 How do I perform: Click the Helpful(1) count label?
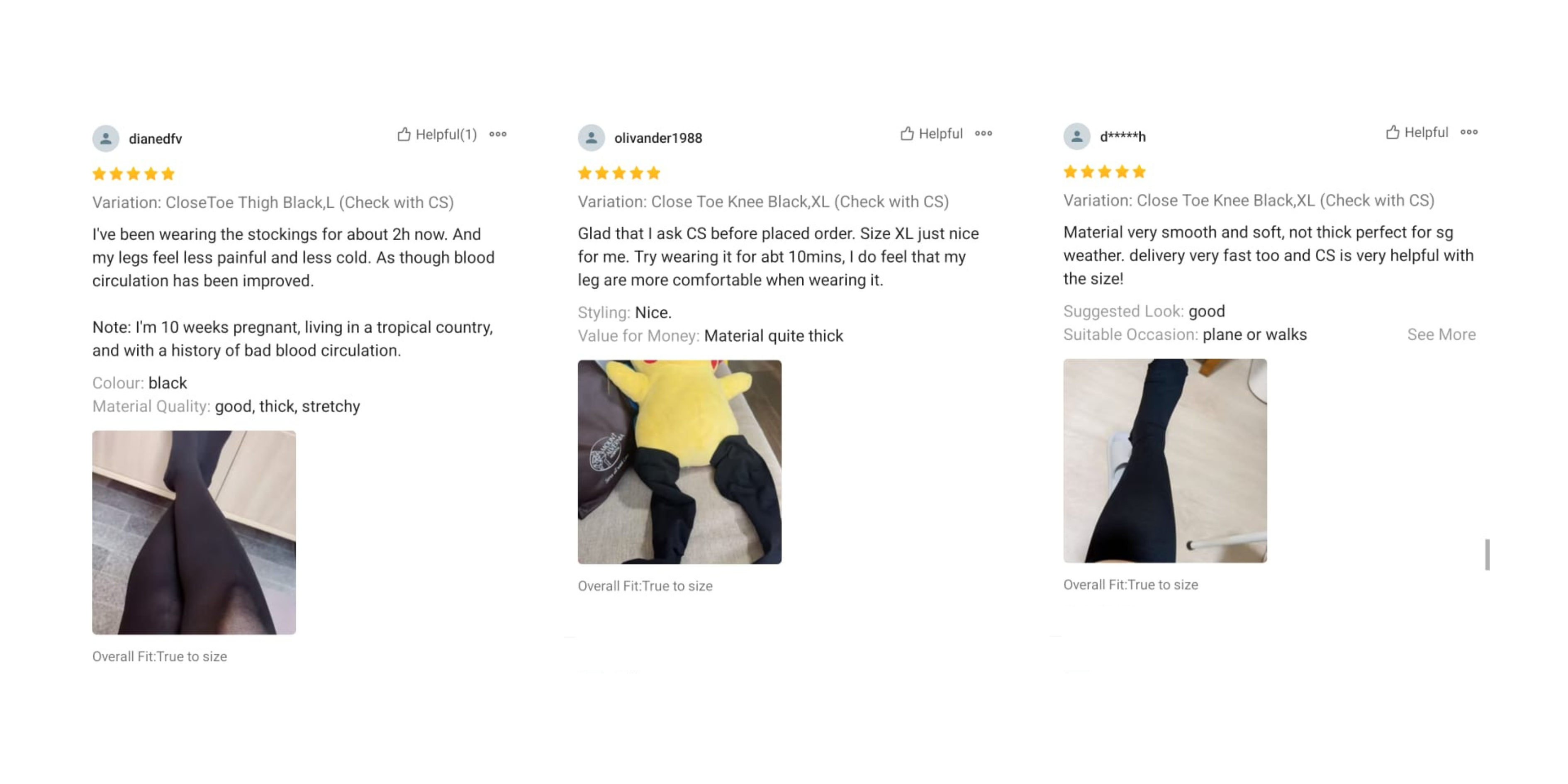(x=446, y=134)
